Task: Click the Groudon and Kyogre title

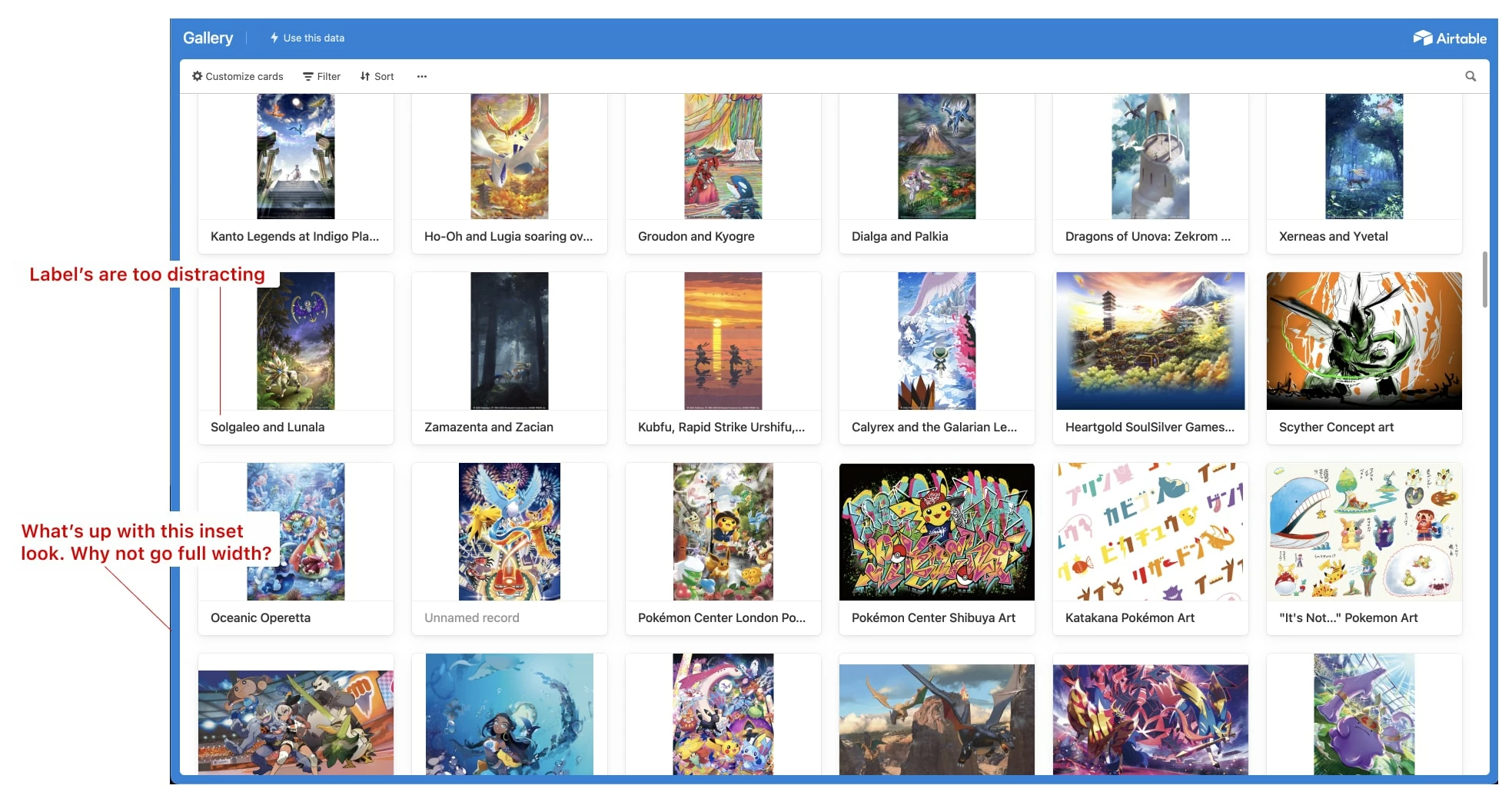Action: [696, 236]
